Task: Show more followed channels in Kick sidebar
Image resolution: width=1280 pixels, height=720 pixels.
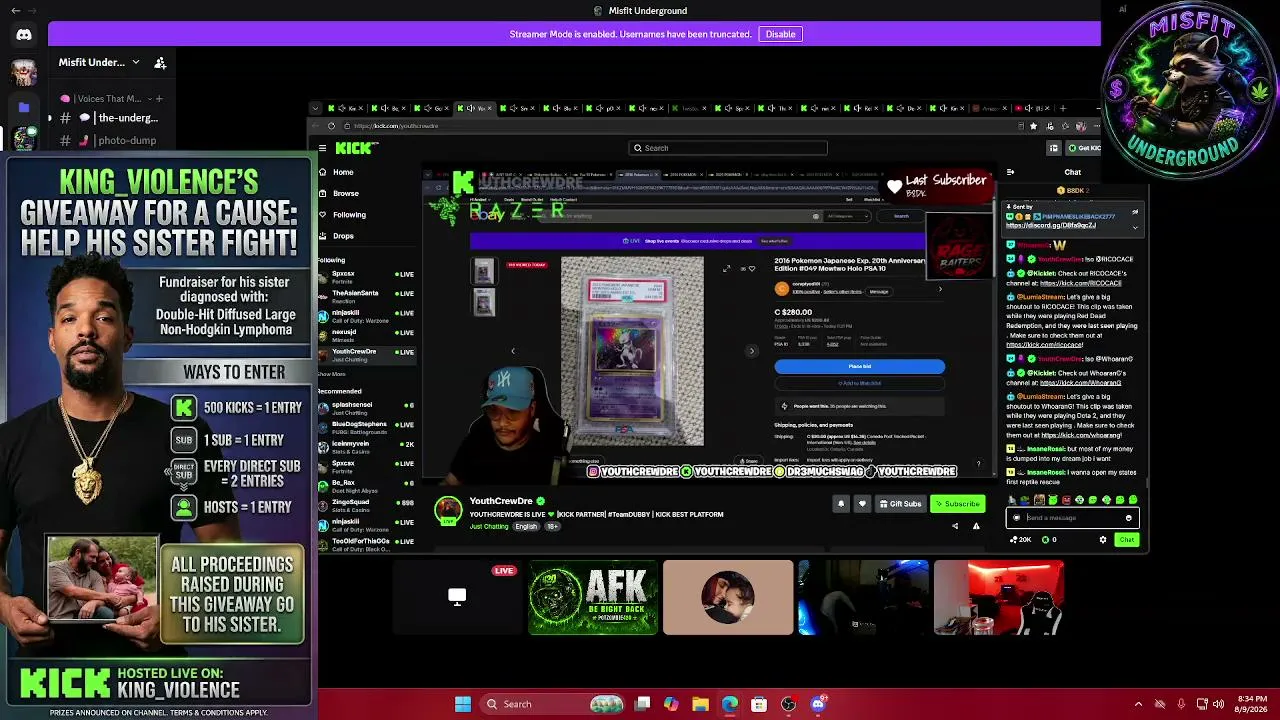Action: [332, 374]
